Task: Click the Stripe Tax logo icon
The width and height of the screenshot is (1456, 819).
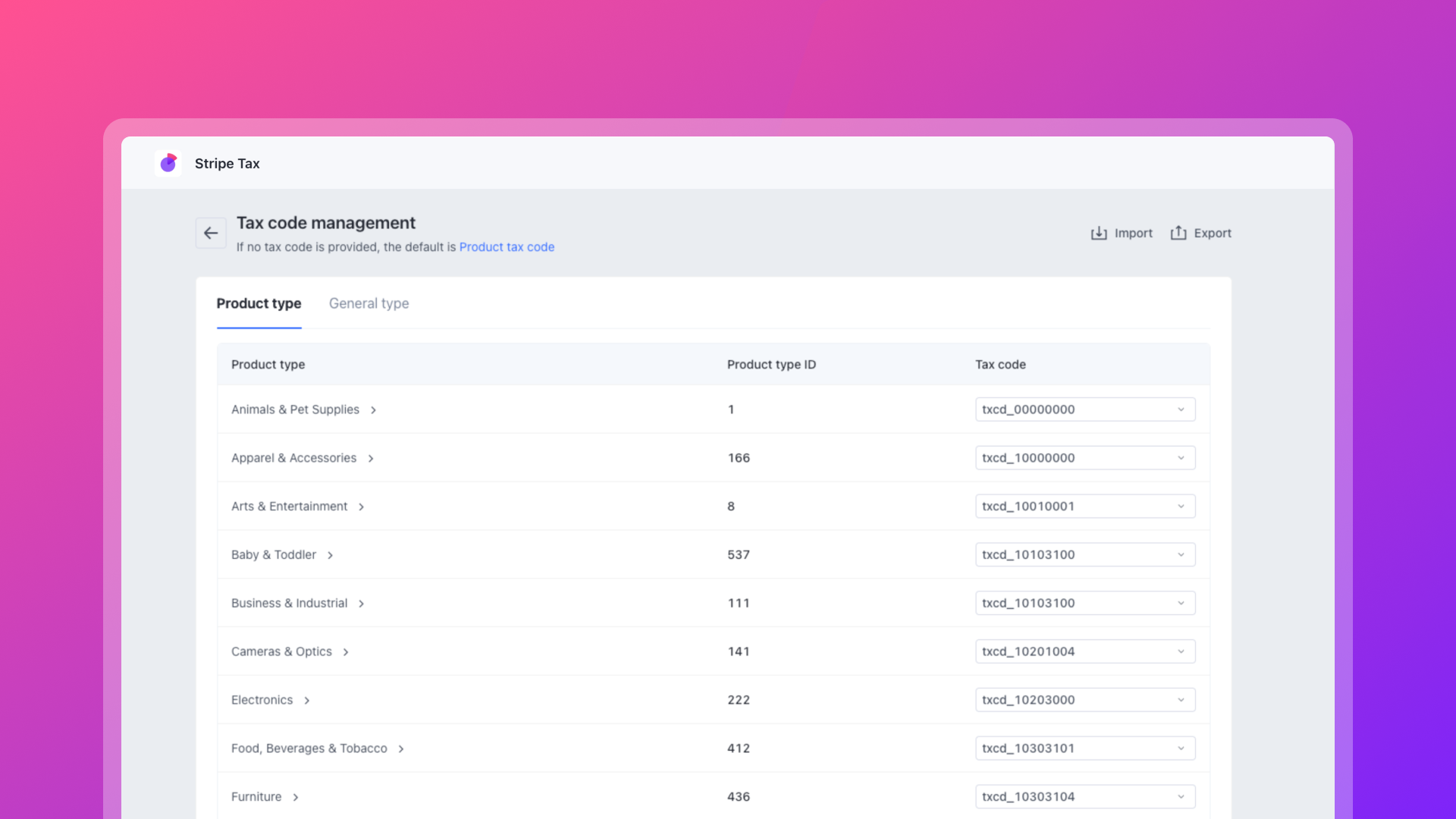Action: coord(168,163)
